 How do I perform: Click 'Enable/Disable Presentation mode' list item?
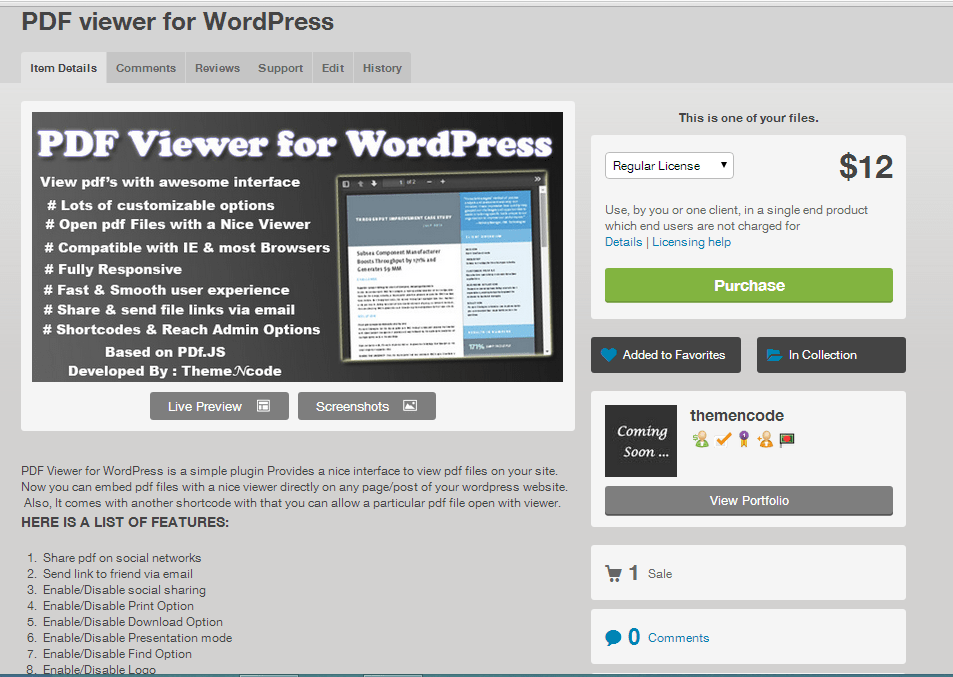[x=137, y=637]
